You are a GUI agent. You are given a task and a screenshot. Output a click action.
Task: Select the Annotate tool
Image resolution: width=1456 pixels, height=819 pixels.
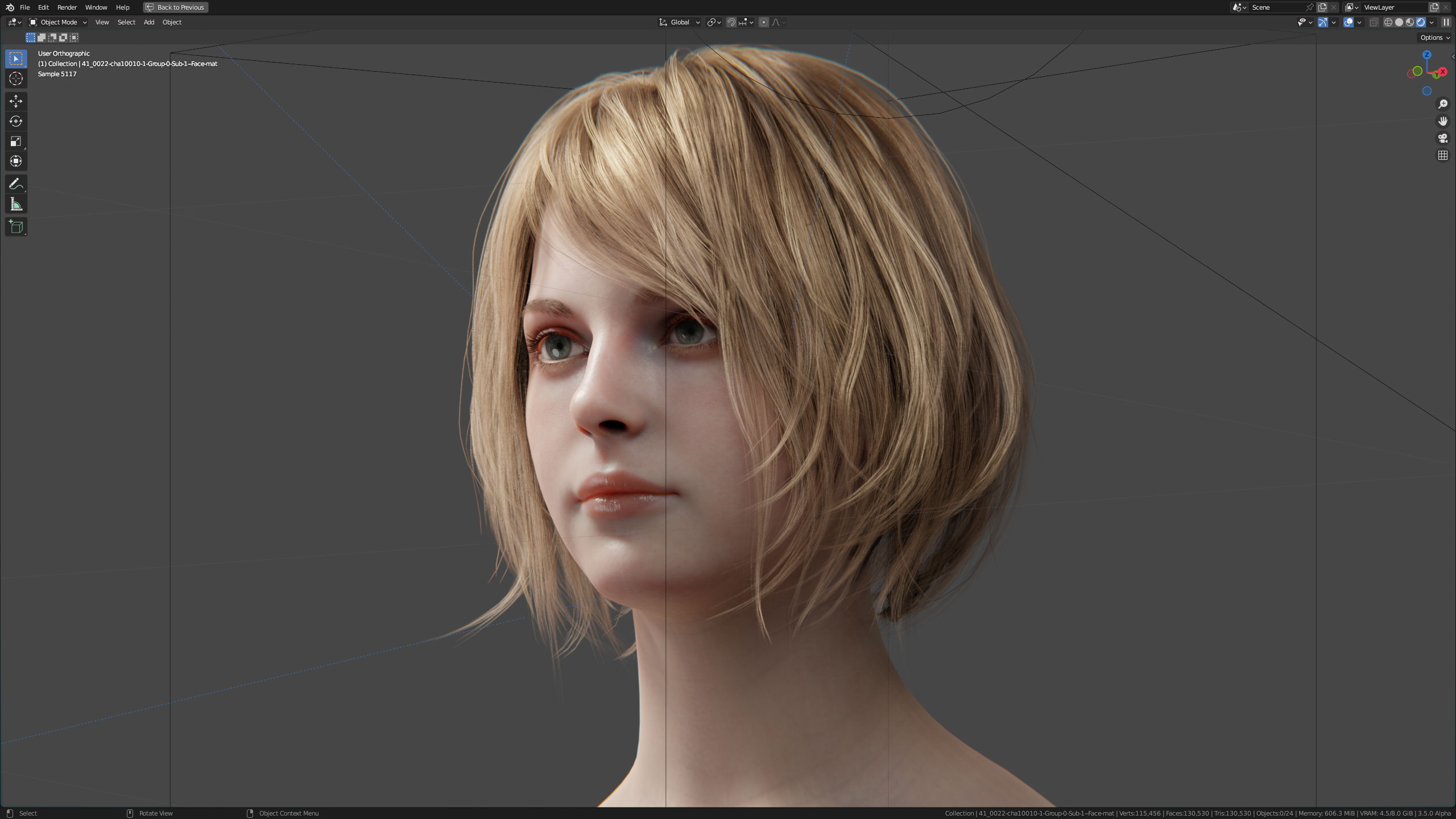point(16,184)
